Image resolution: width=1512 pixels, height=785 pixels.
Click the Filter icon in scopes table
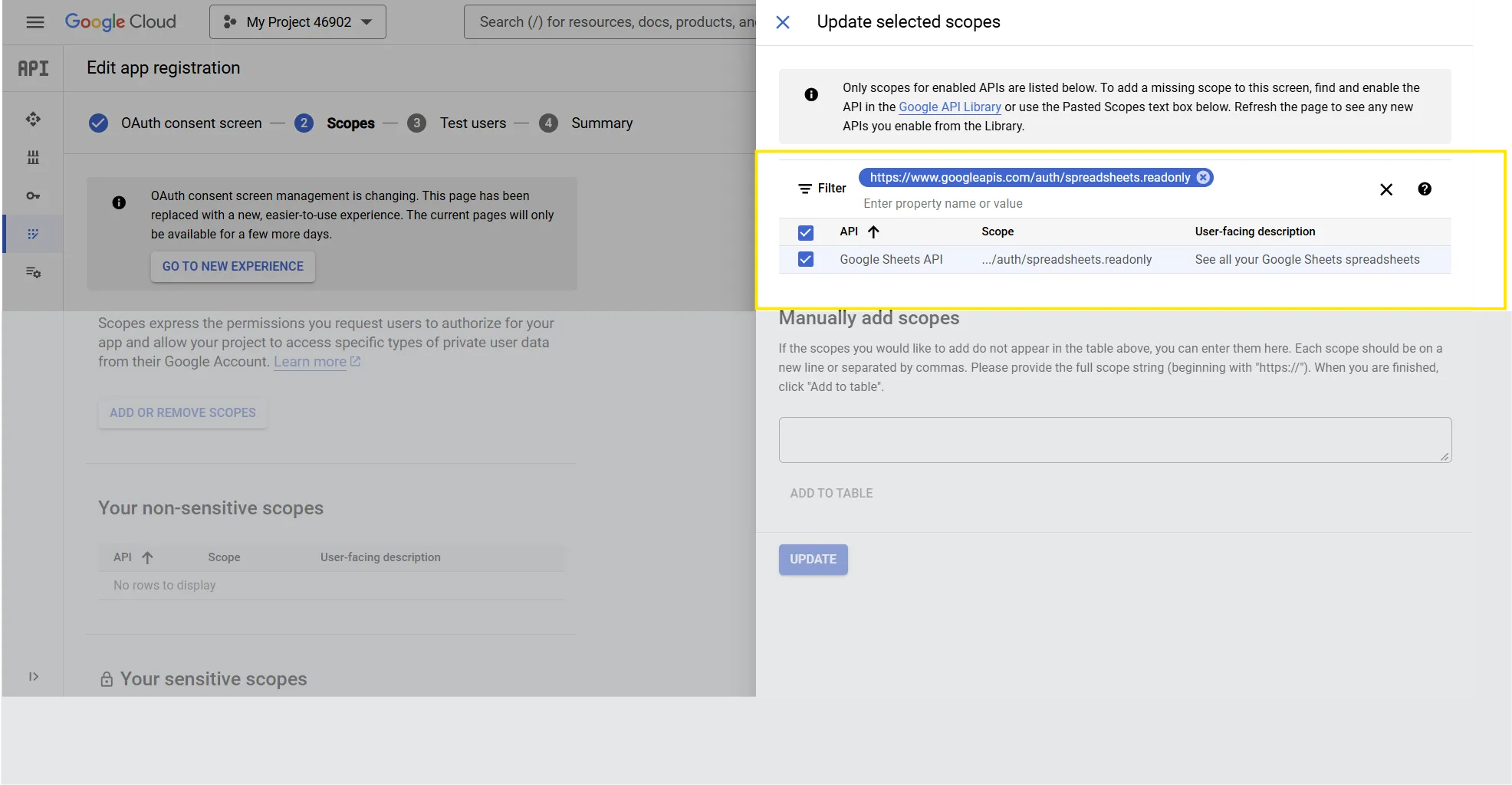pos(805,189)
